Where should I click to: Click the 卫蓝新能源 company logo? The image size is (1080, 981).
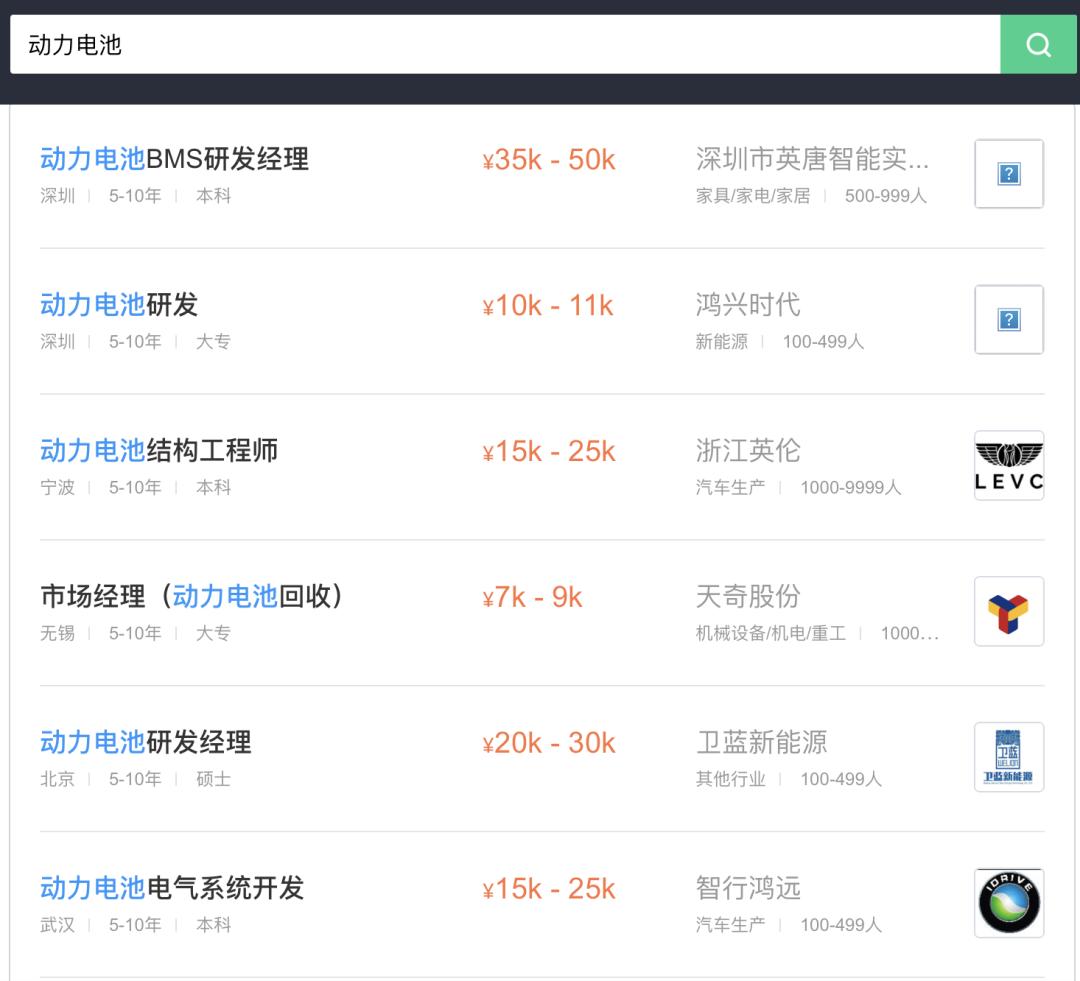pyautogui.click(x=1008, y=758)
